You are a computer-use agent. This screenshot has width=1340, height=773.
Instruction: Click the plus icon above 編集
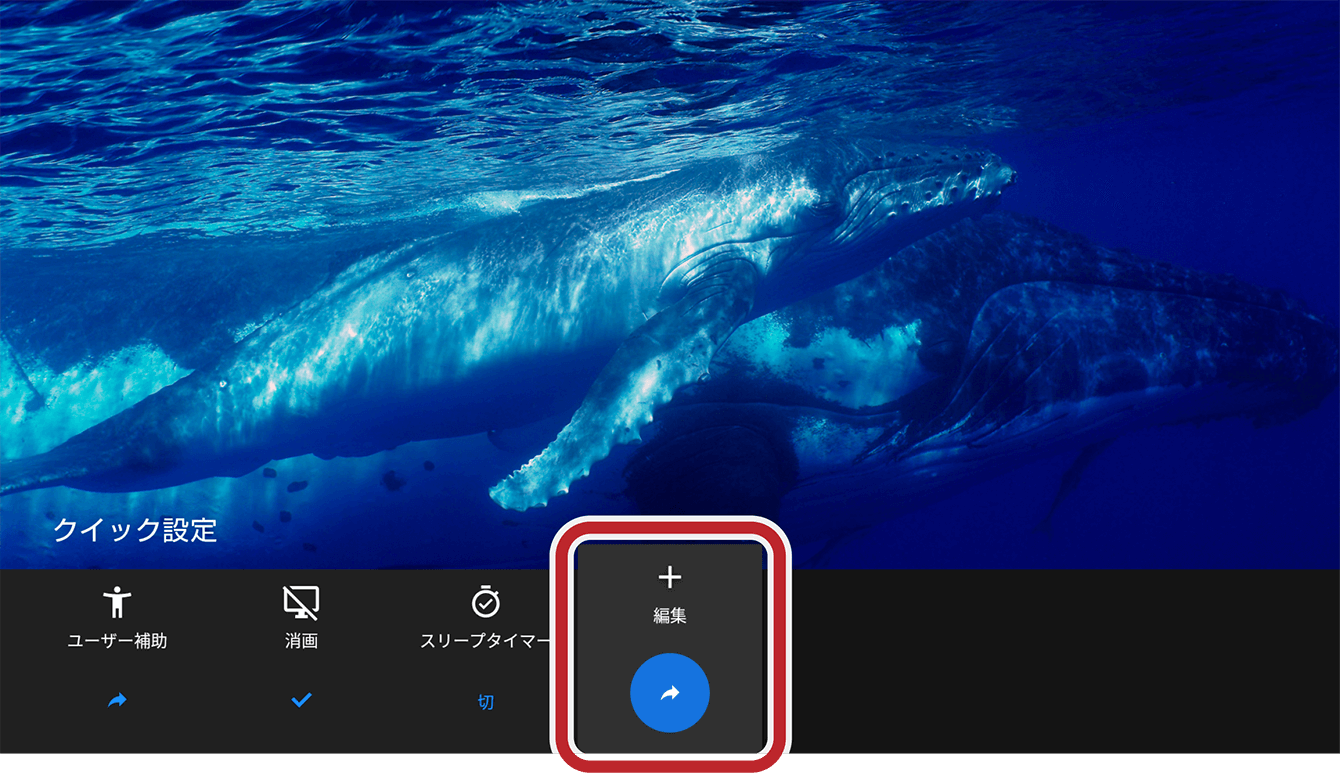(x=670, y=577)
